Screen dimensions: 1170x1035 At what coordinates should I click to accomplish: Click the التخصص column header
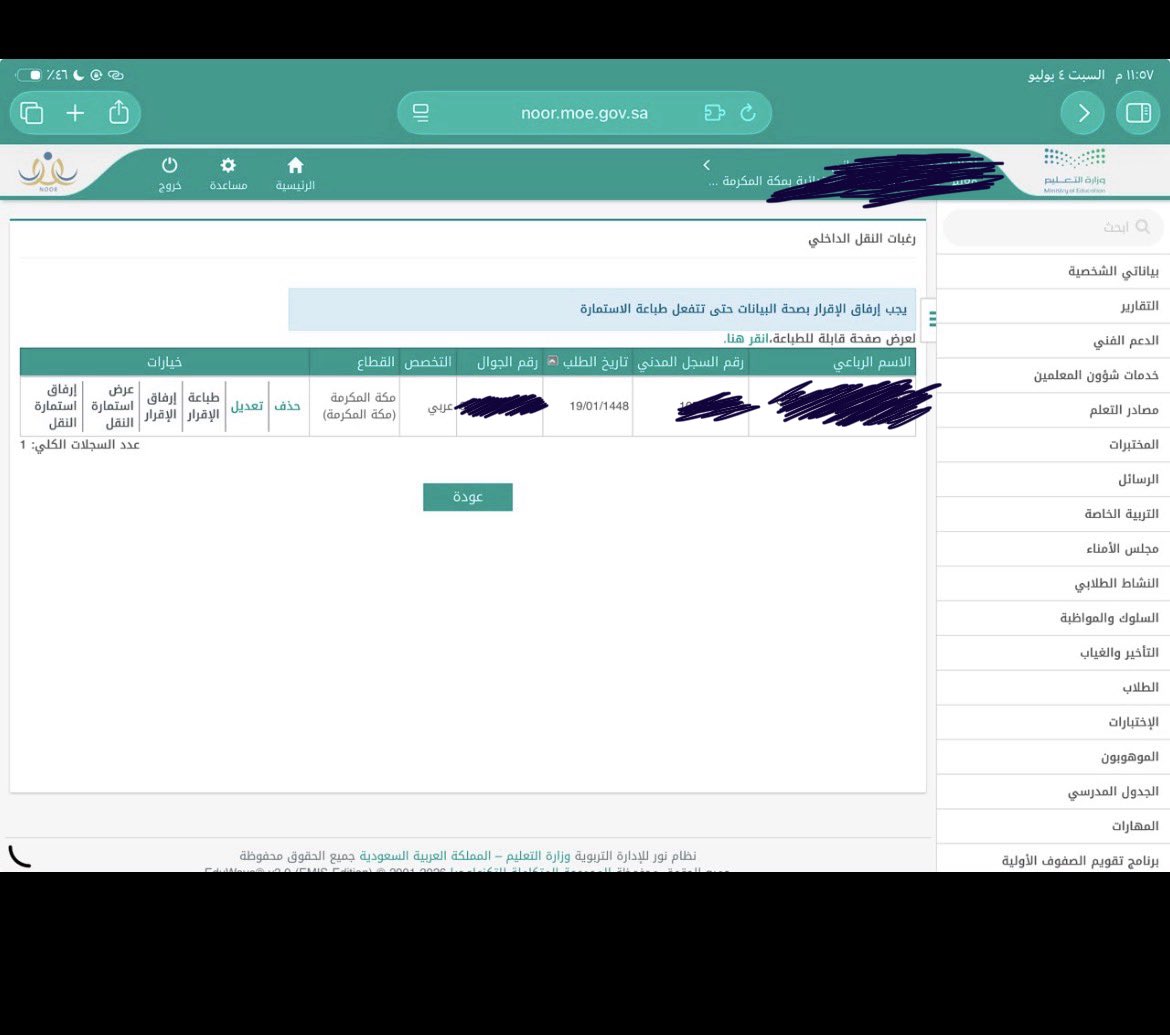tap(428, 362)
